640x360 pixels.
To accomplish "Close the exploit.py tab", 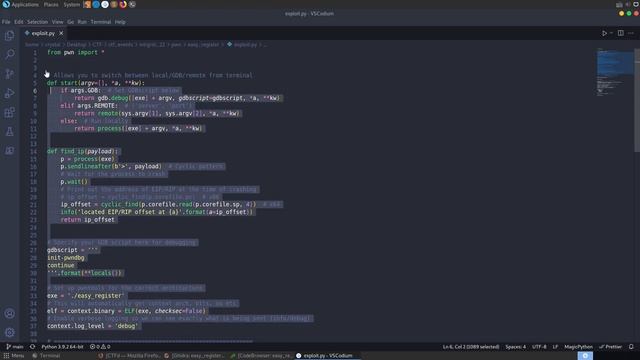I will coord(61,33).
